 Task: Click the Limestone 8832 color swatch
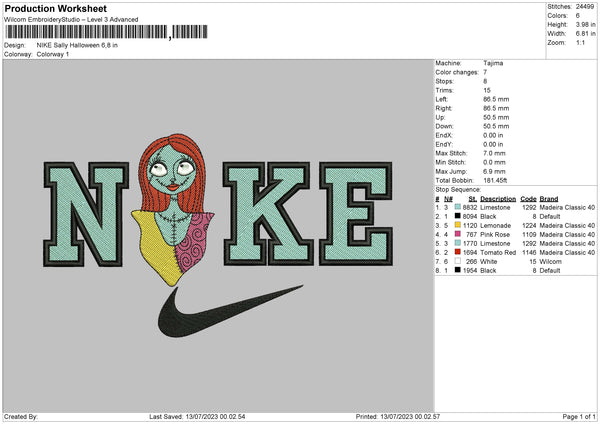coord(457,207)
